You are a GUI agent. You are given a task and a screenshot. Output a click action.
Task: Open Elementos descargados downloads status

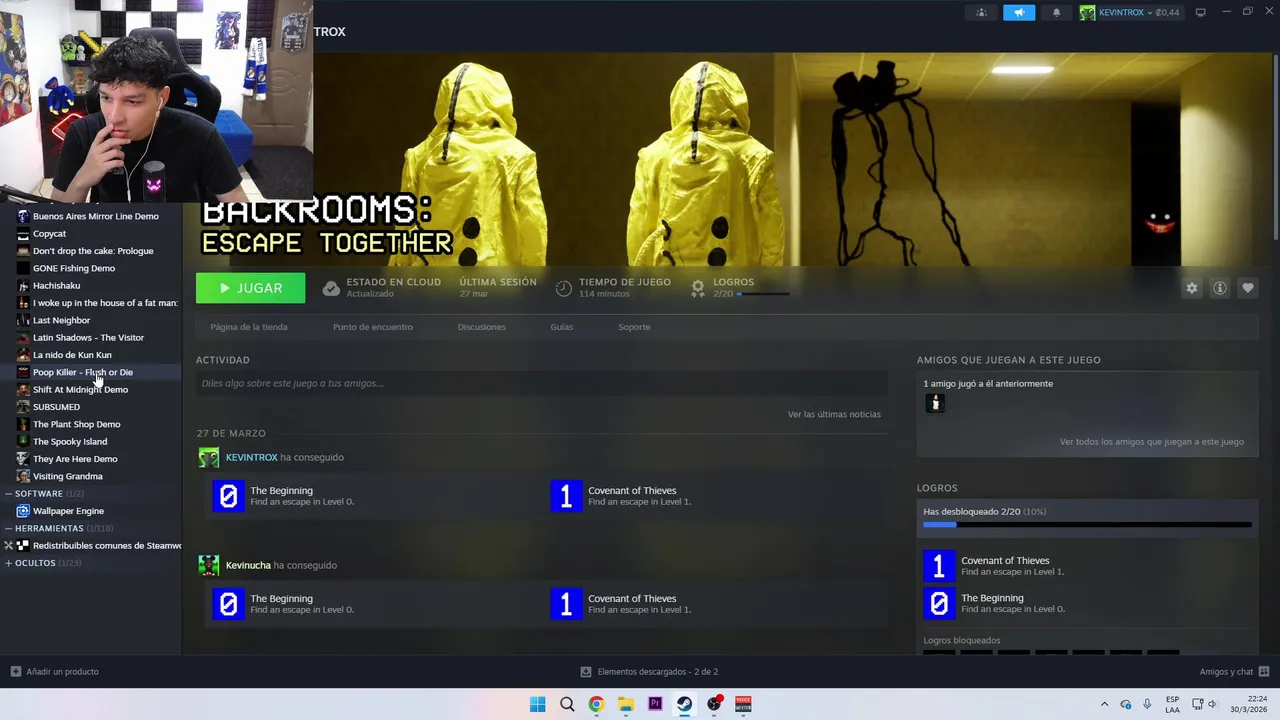coord(649,672)
